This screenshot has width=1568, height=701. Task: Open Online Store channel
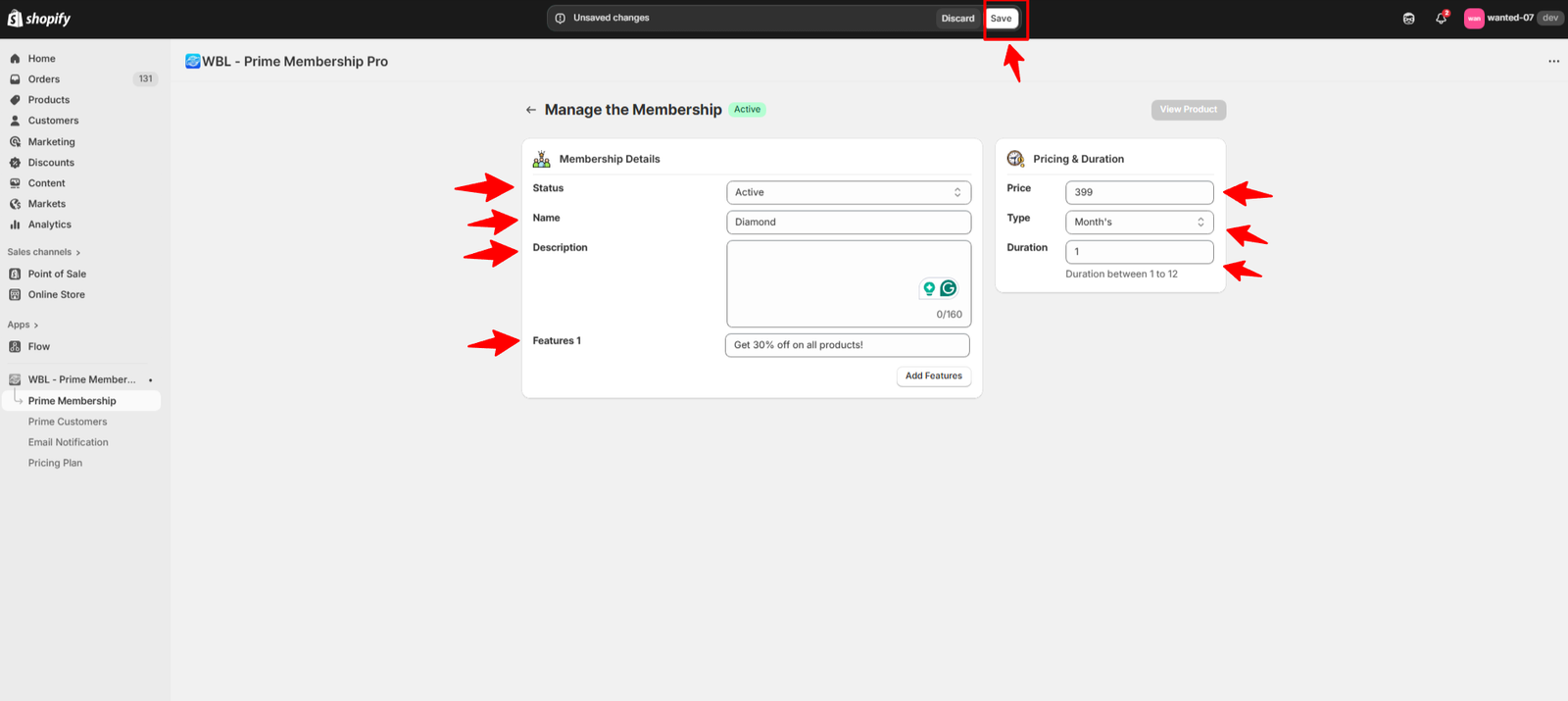56,294
